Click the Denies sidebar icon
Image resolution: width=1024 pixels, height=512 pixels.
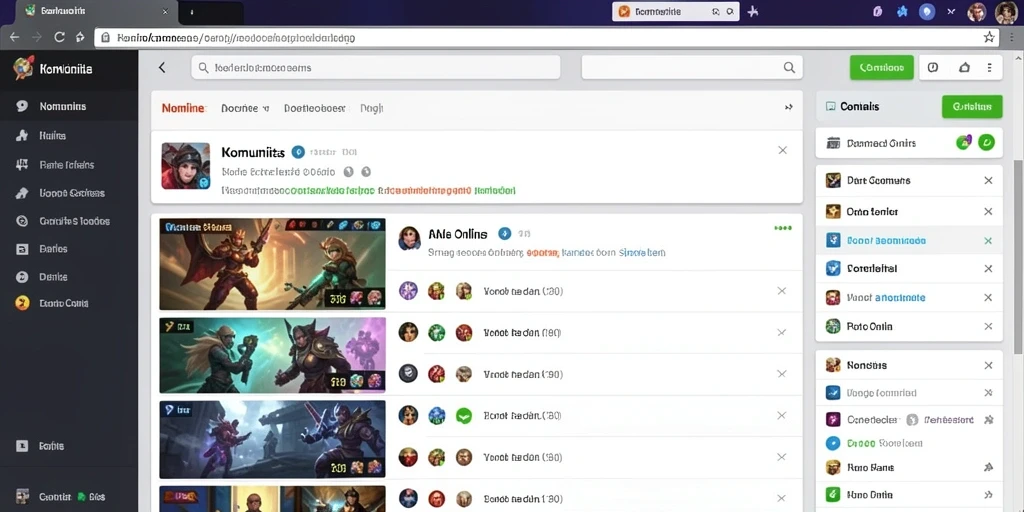22,277
